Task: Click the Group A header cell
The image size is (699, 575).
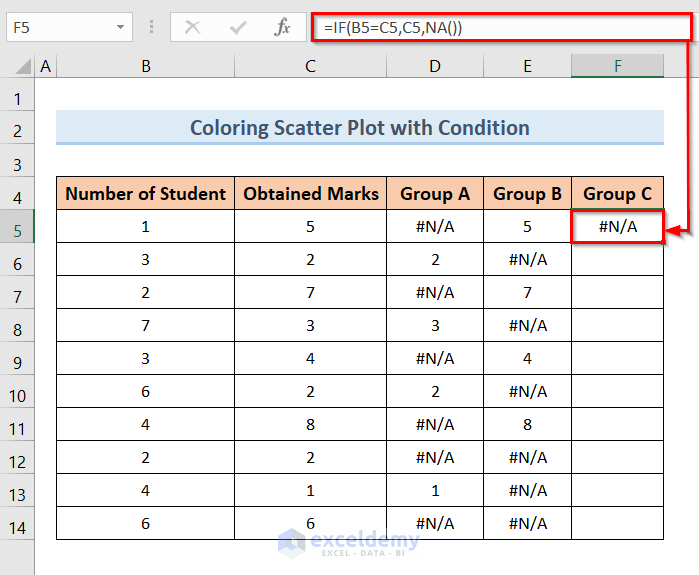Action: 435,194
